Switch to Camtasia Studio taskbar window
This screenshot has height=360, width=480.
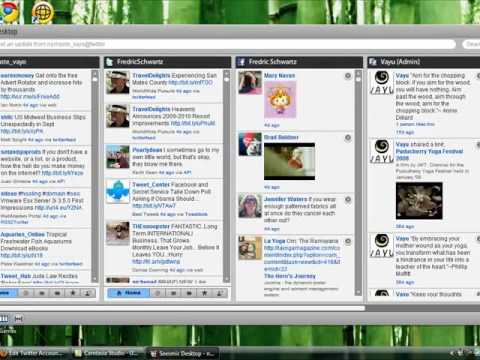coord(108,353)
